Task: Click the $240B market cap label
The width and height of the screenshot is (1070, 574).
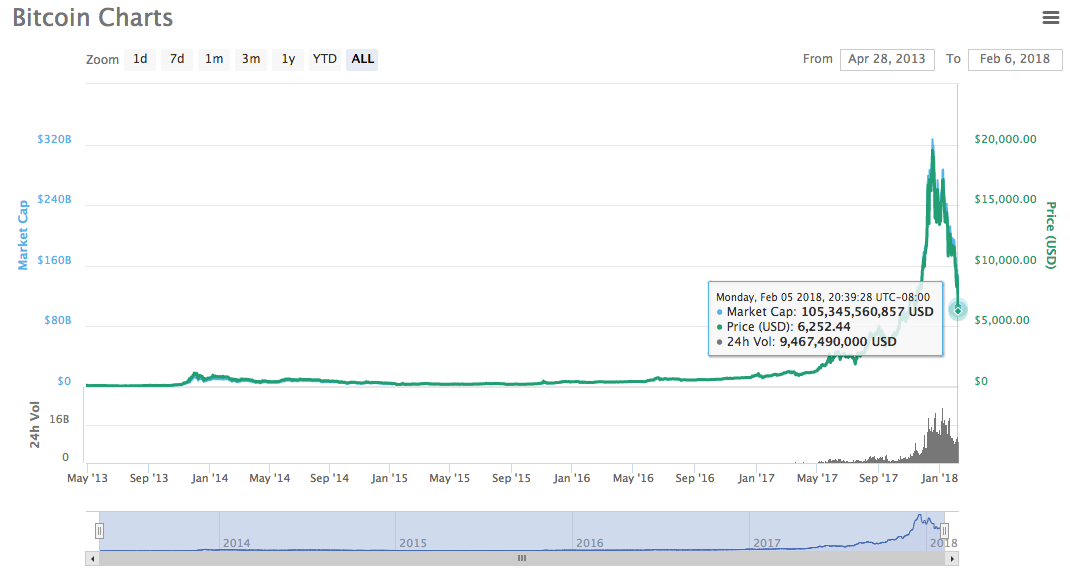Action: point(54,199)
